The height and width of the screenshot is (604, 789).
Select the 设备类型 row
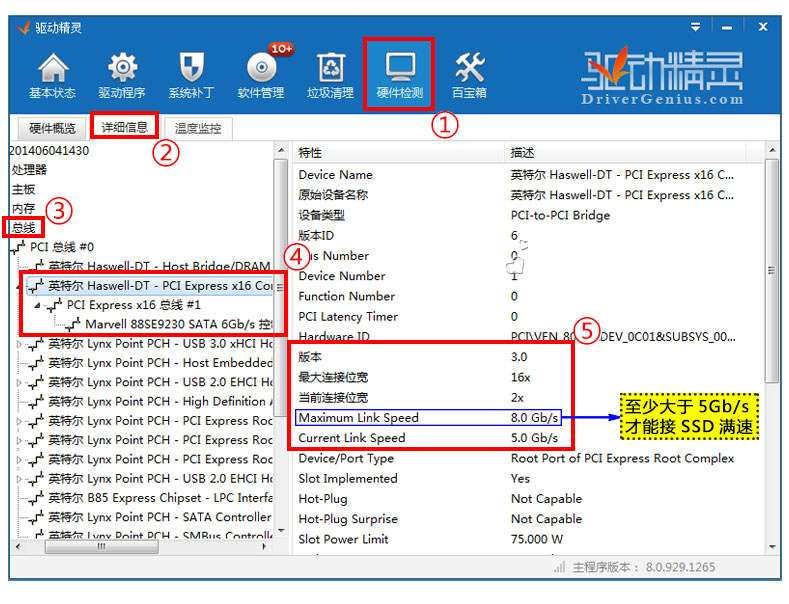527,215
